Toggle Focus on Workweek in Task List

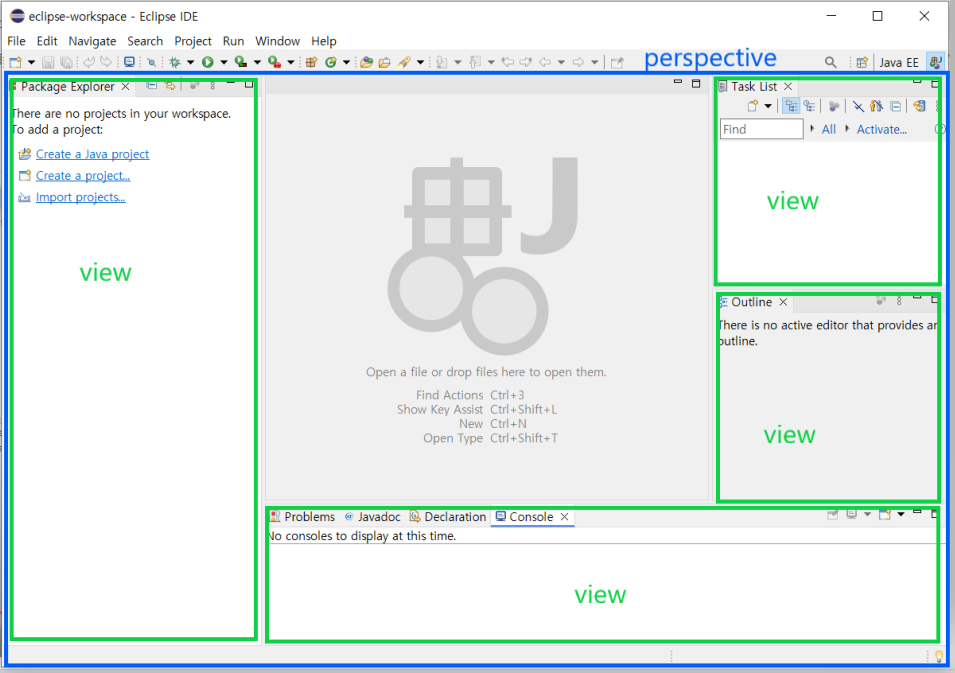click(x=833, y=106)
